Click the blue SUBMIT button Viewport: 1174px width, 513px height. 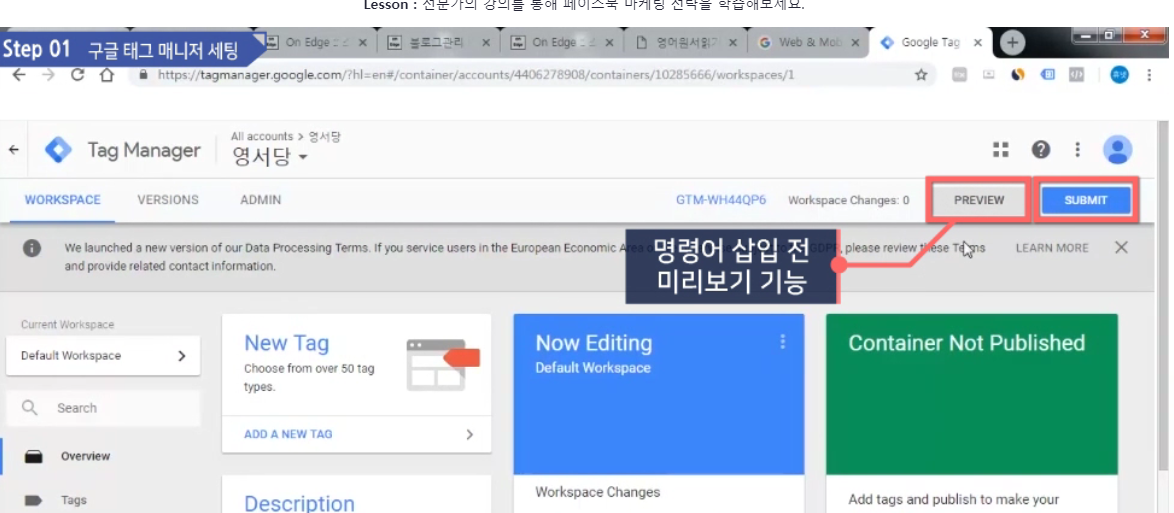pos(1086,200)
